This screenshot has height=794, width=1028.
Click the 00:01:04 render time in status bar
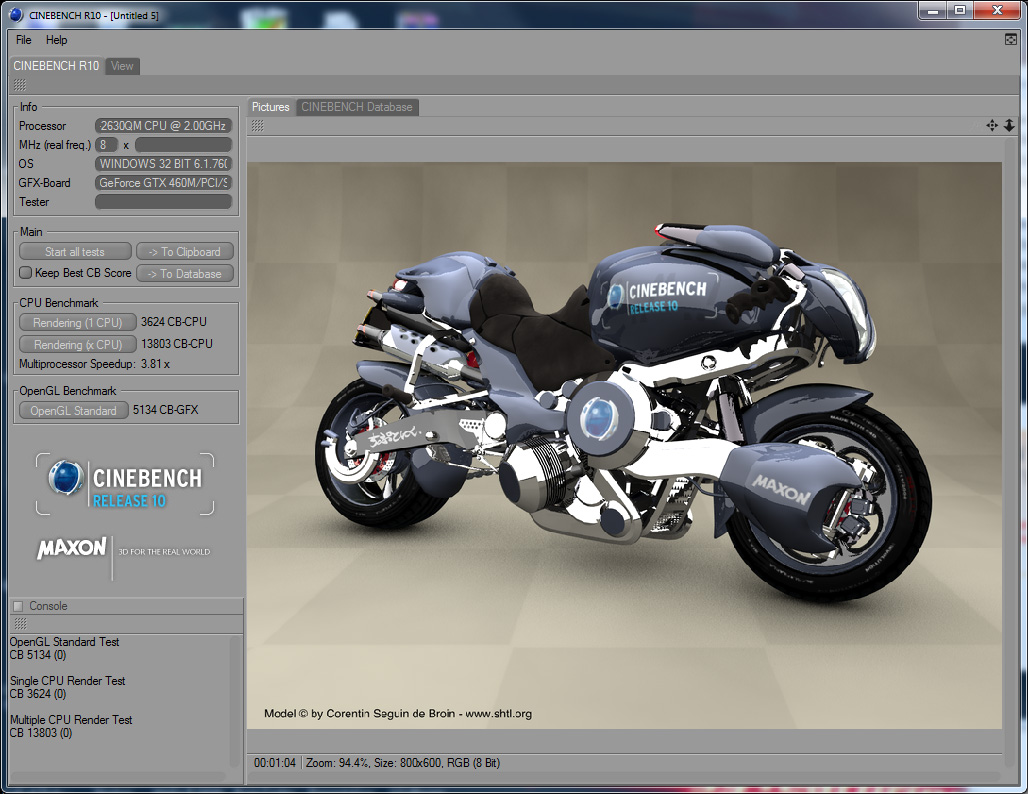(x=275, y=763)
